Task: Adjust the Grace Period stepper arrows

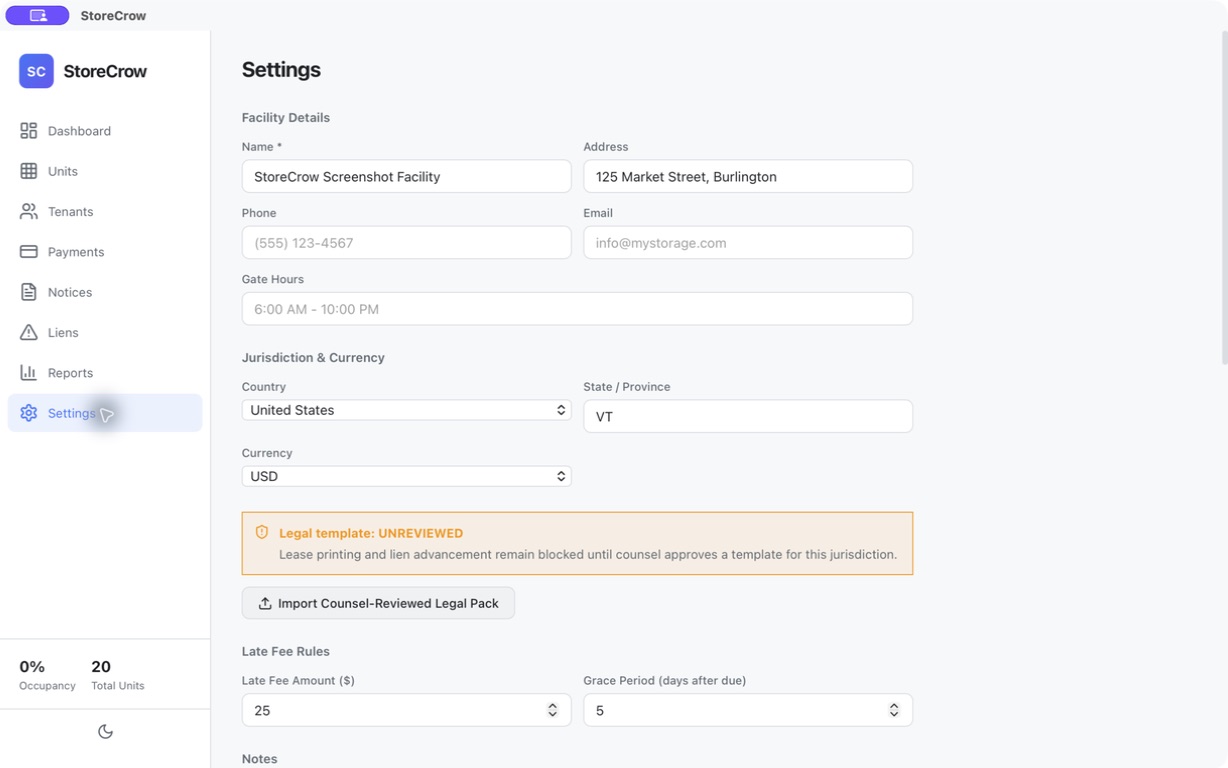Action: click(894, 710)
